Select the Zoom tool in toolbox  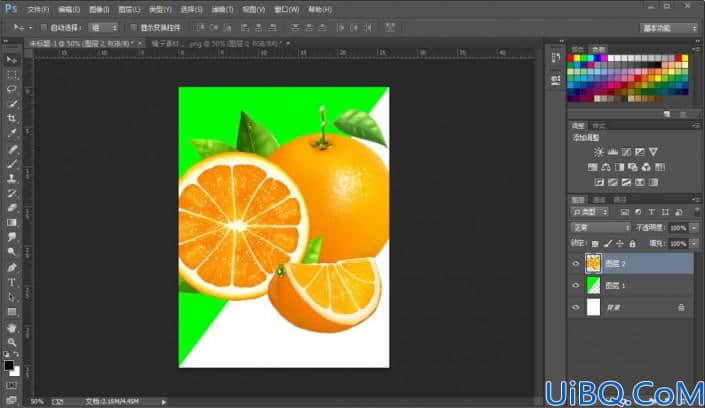point(12,343)
